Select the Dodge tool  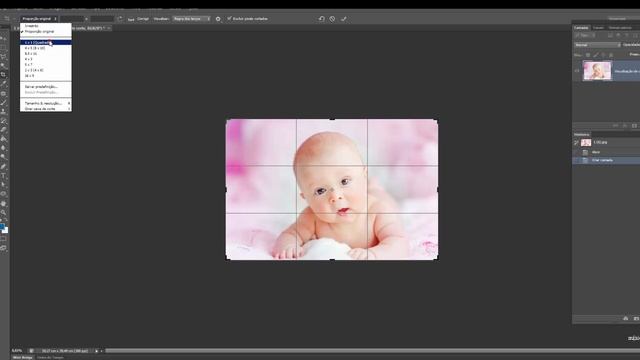coord(4,157)
